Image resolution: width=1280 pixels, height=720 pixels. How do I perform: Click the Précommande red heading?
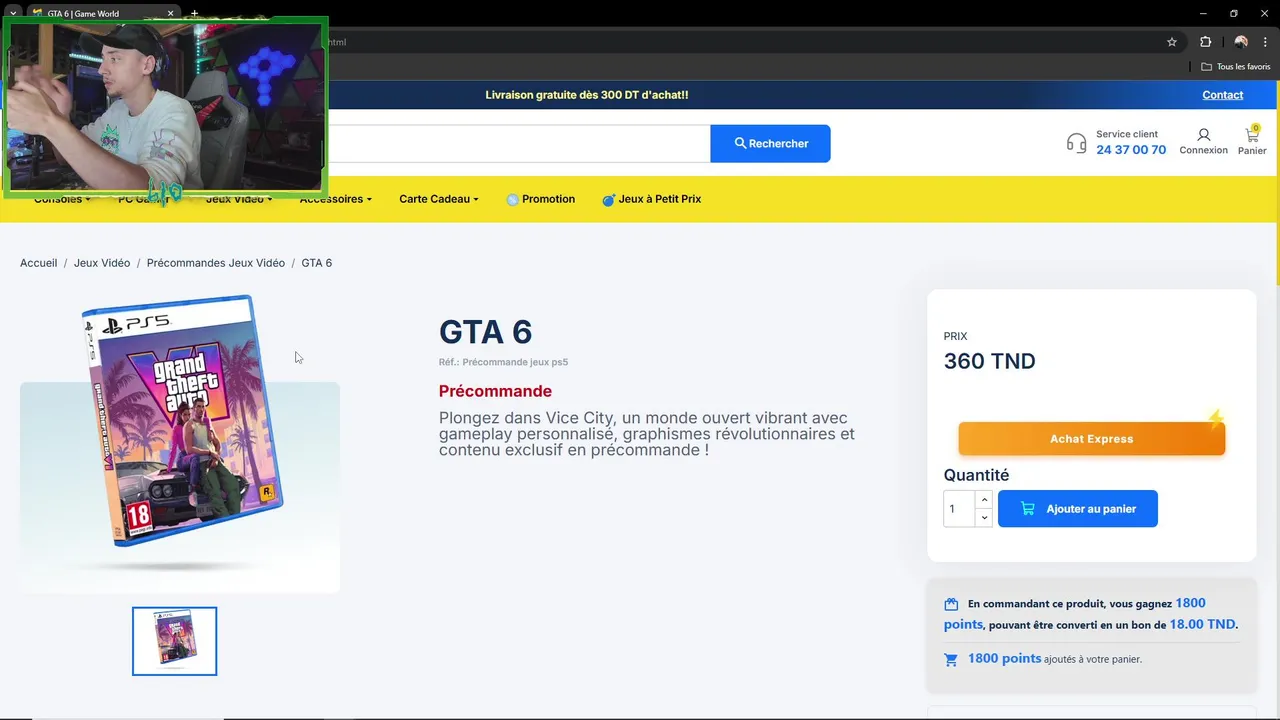click(x=495, y=391)
